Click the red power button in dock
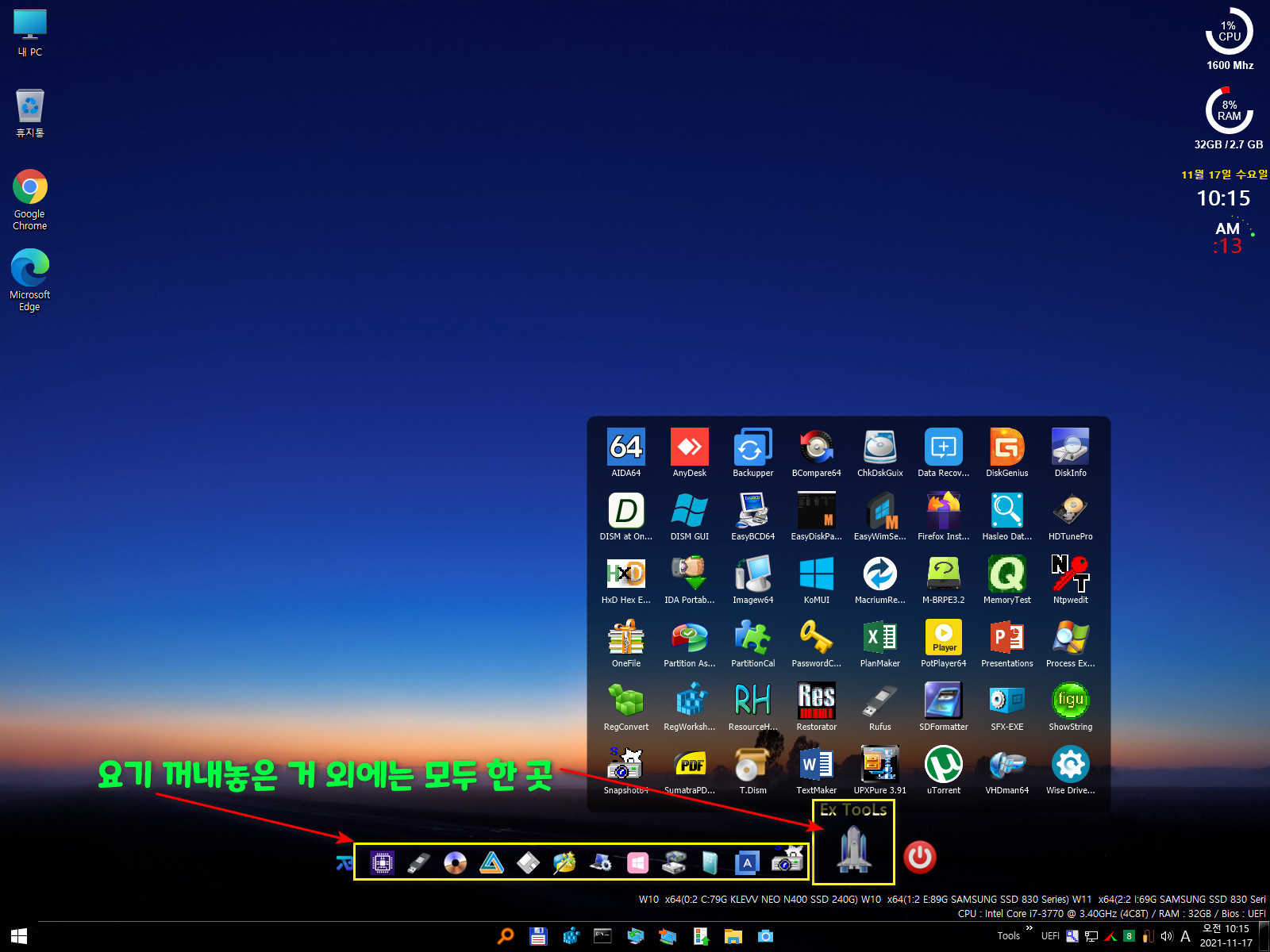This screenshot has height=952, width=1270. [x=920, y=858]
